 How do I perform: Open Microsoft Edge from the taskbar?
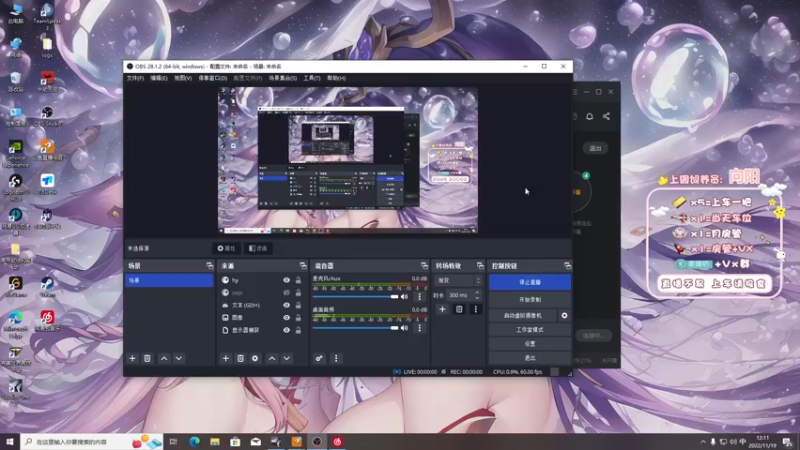(x=194, y=442)
